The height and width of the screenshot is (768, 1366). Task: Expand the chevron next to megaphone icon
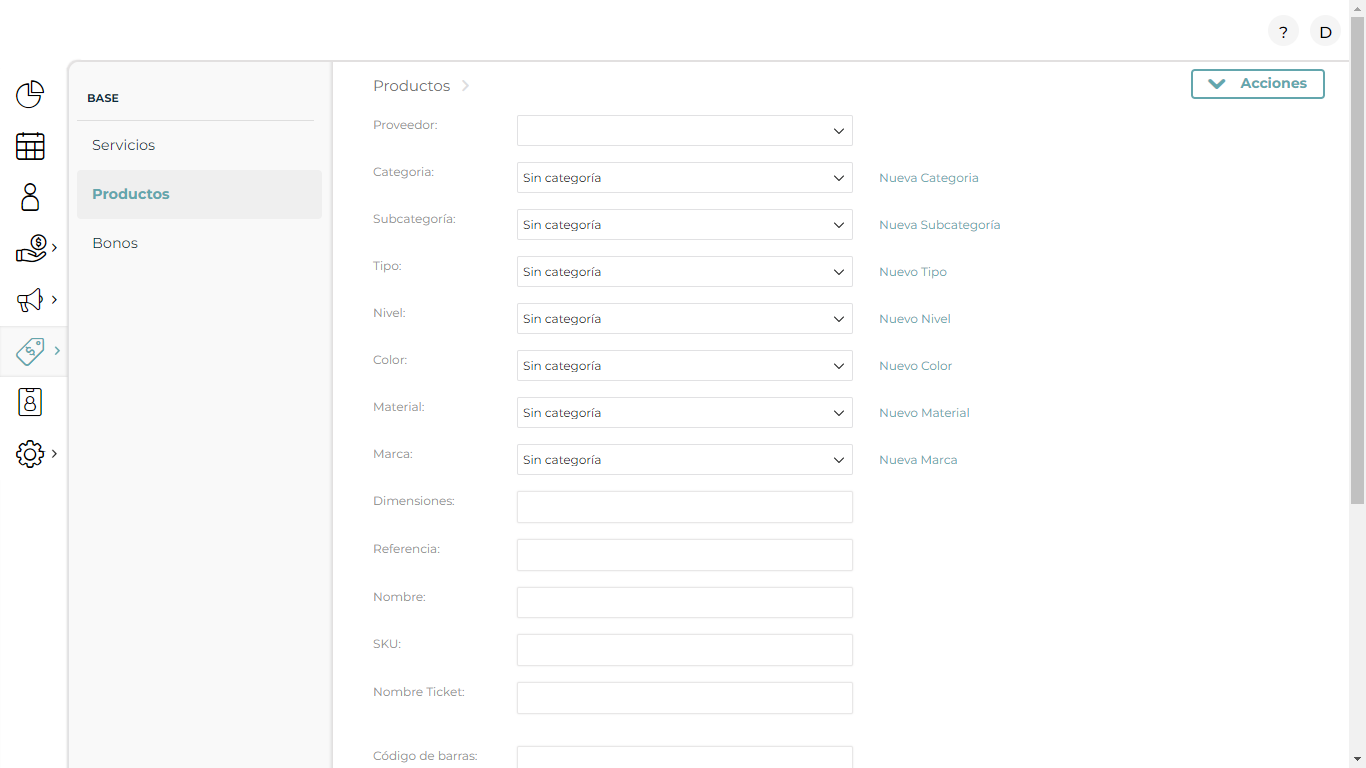pos(54,299)
